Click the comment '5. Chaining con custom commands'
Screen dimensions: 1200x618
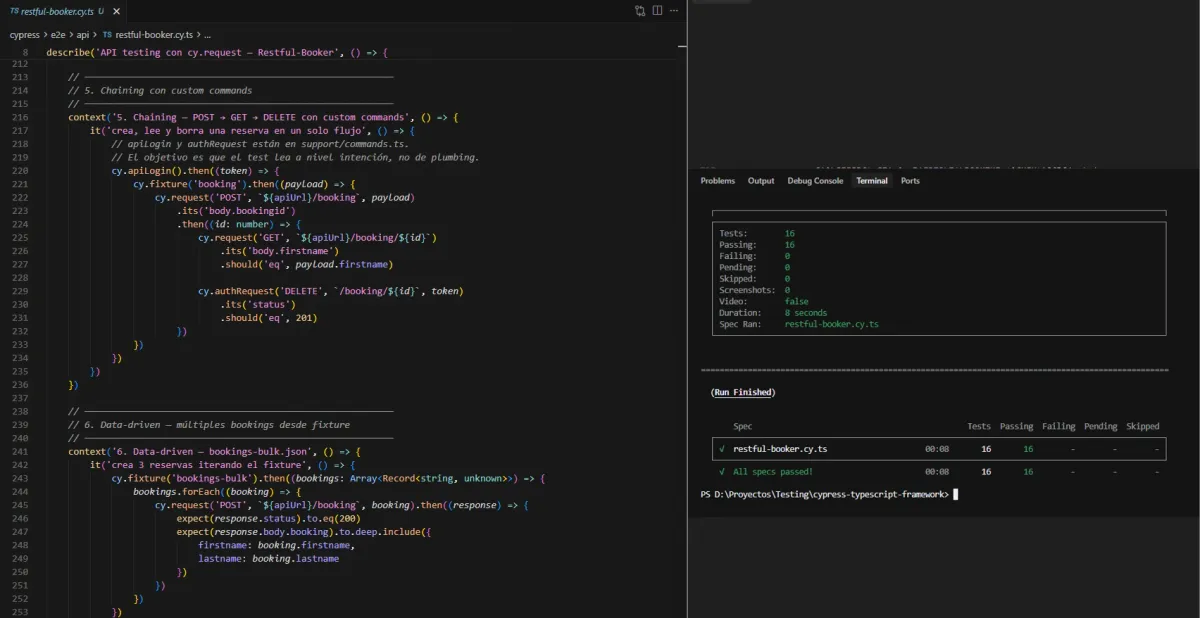coord(160,91)
